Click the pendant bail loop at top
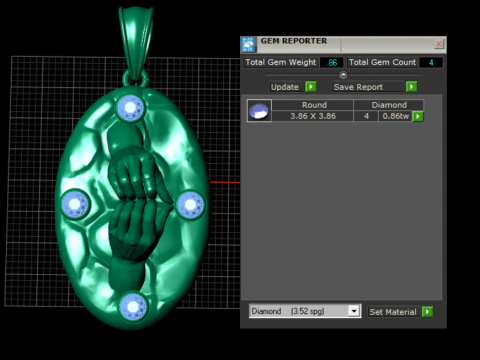The height and width of the screenshot is (360, 480). point(136,42)
